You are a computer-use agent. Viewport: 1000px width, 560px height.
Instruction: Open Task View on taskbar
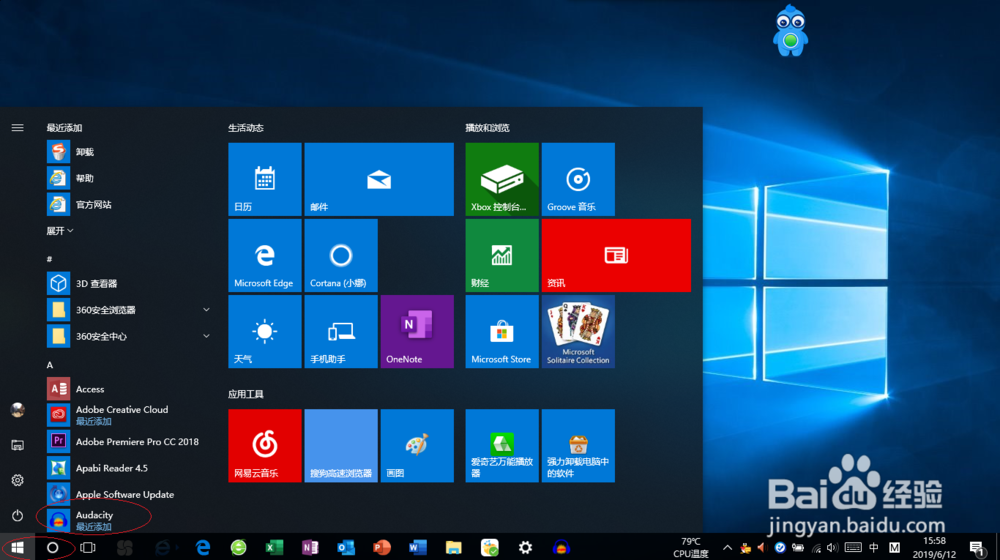tap(88, 547)
